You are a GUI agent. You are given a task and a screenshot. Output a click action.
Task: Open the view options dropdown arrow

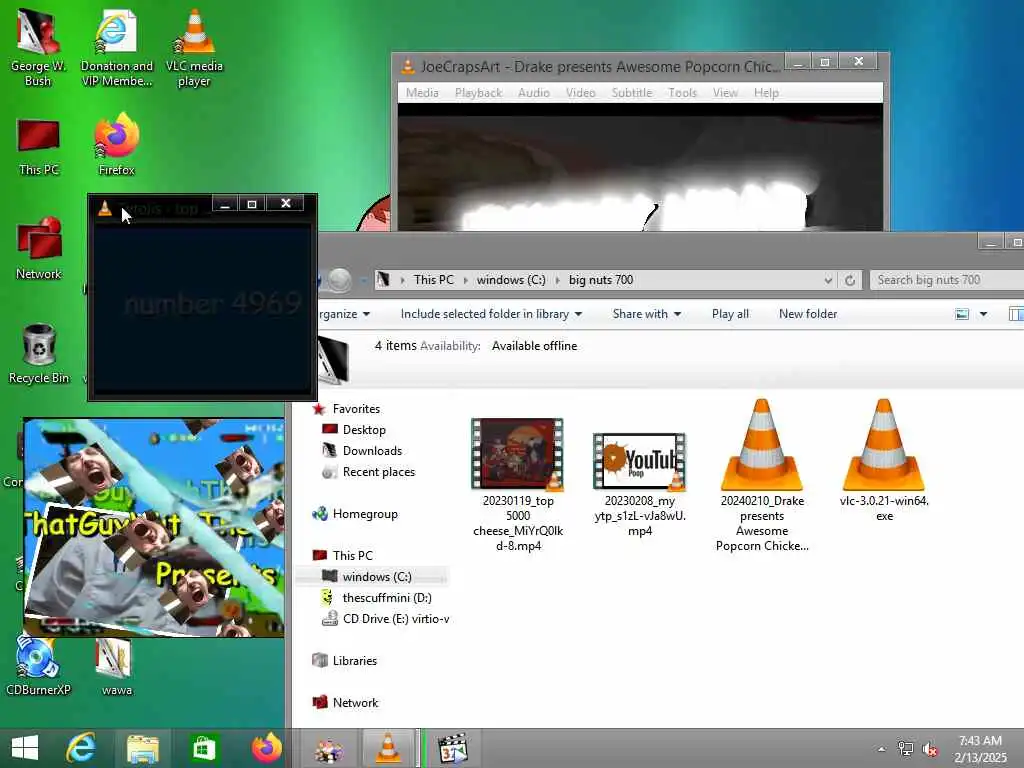click(984, 314)
